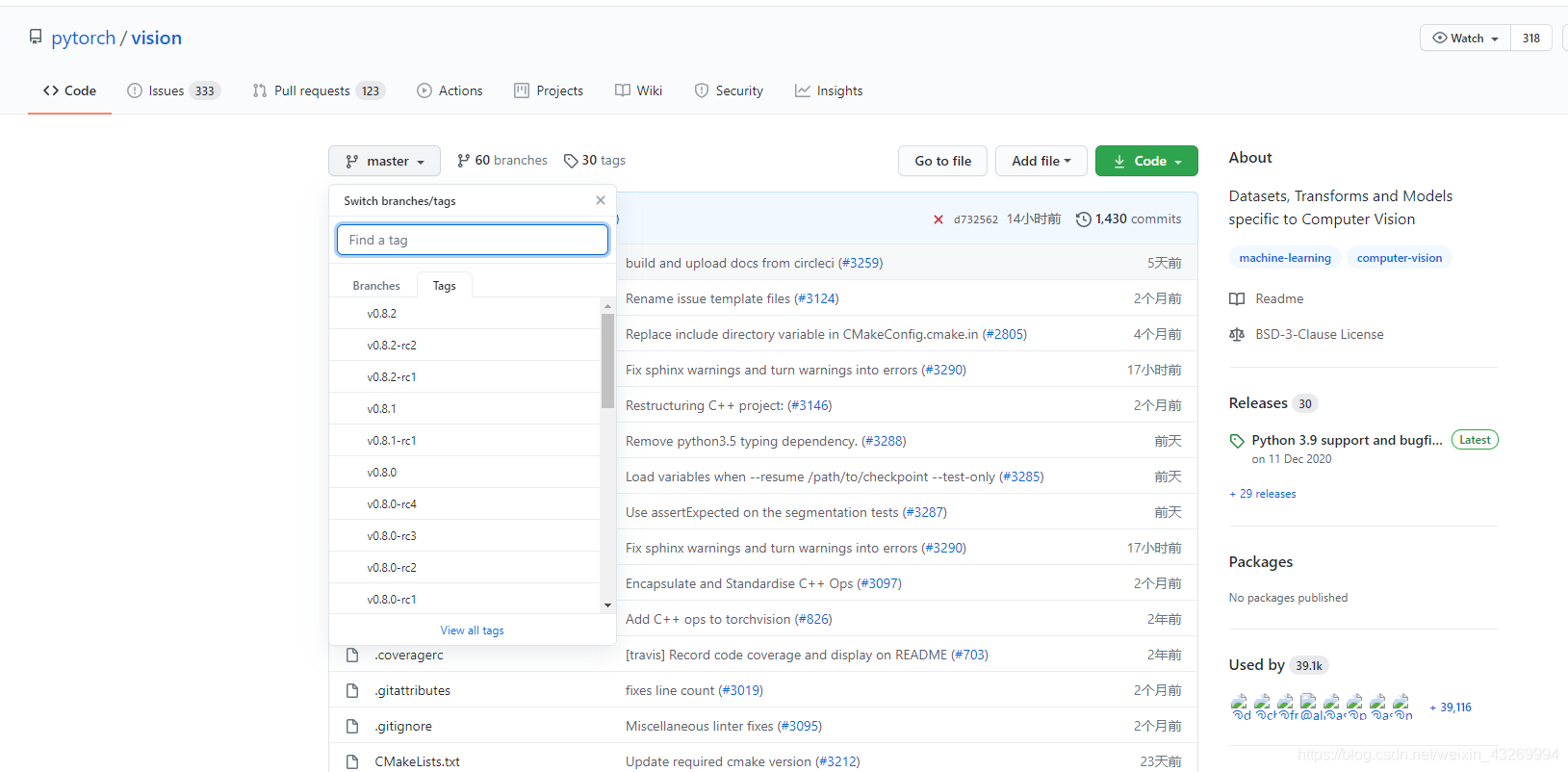Expand the Add file dropdown
The height and width of the screenshot is (772, 1568).
coord(1041,161)
